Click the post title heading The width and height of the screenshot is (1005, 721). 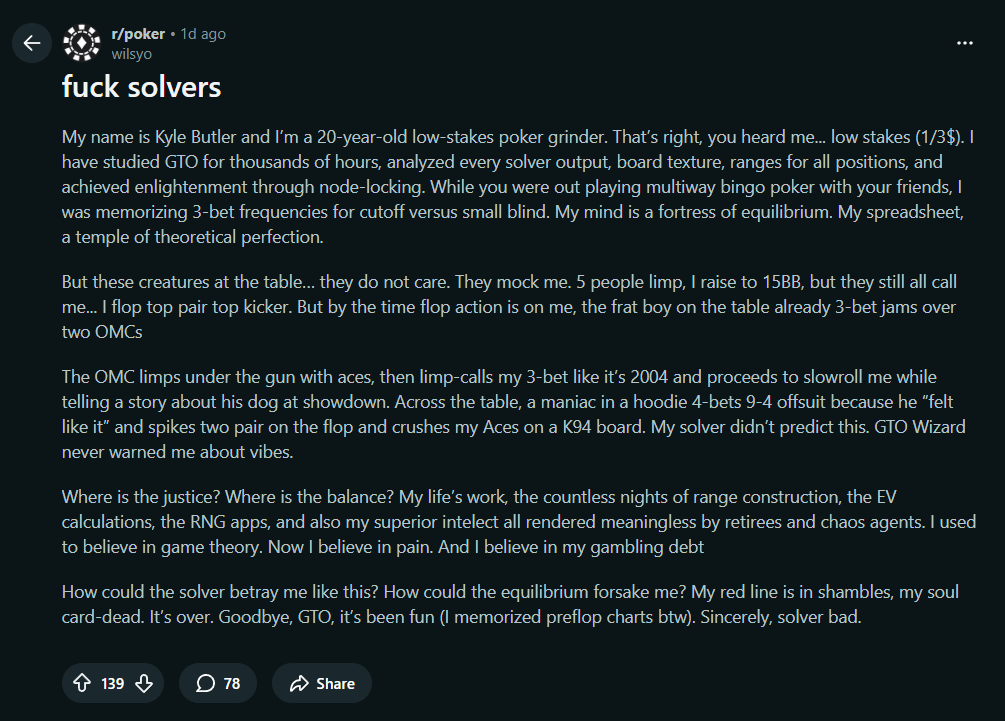pos(141,87)
